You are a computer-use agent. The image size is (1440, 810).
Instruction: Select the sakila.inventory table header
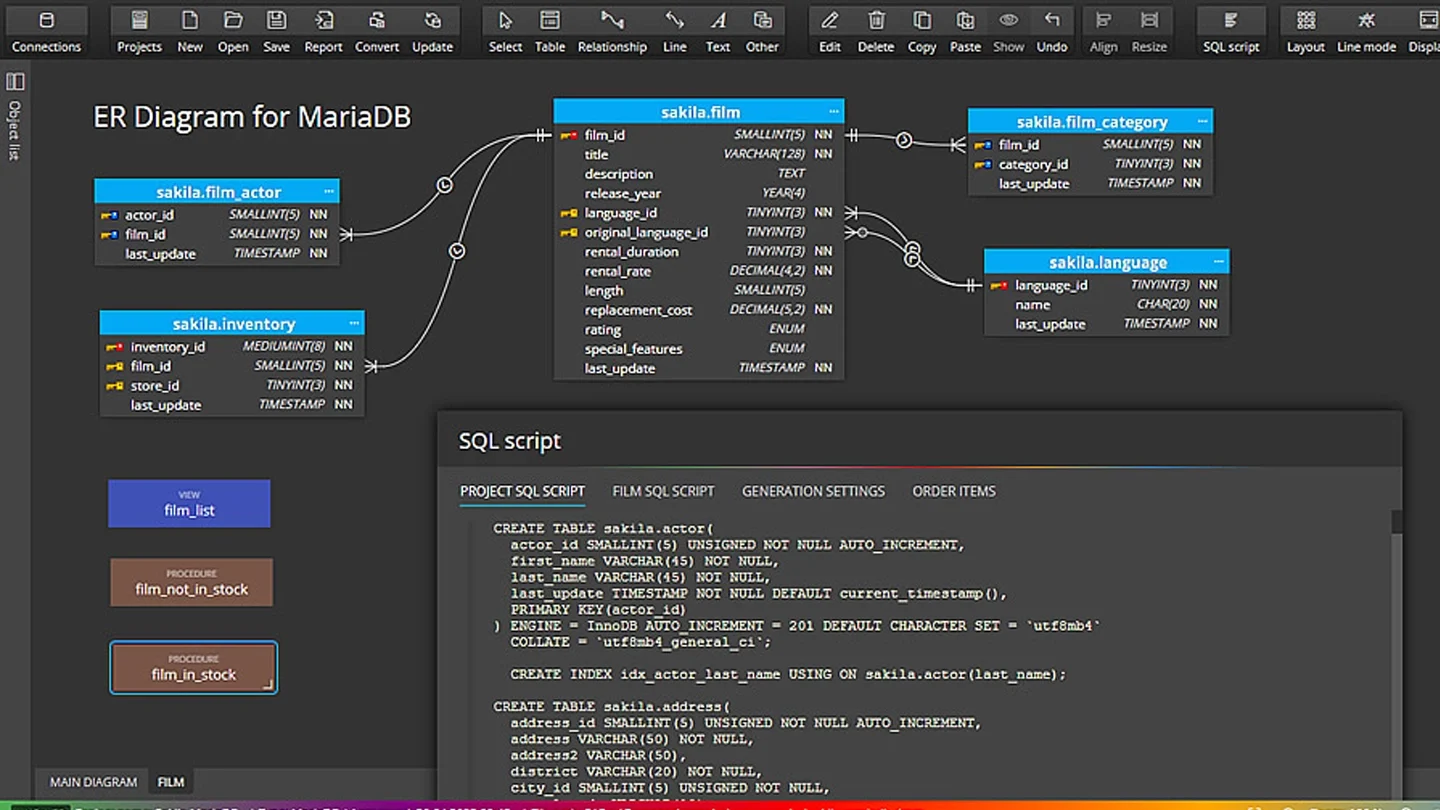232,324
